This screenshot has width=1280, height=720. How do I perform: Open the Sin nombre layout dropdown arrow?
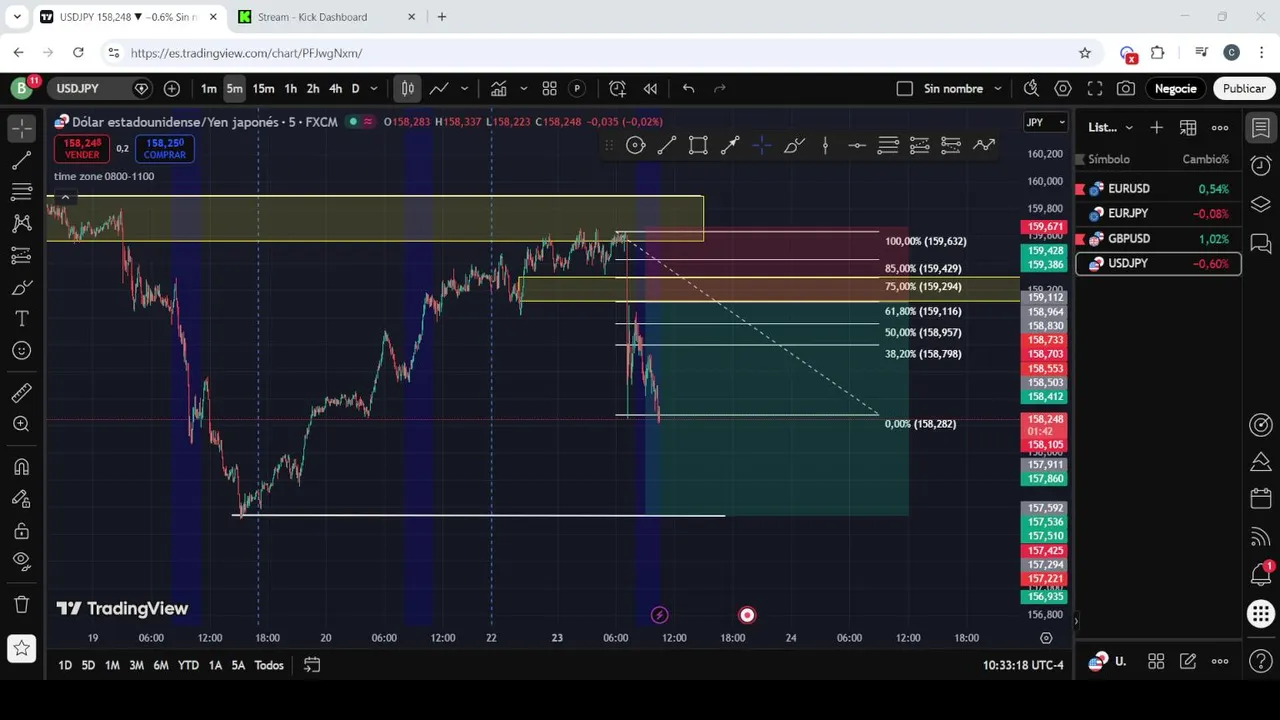tap(997, 88)
